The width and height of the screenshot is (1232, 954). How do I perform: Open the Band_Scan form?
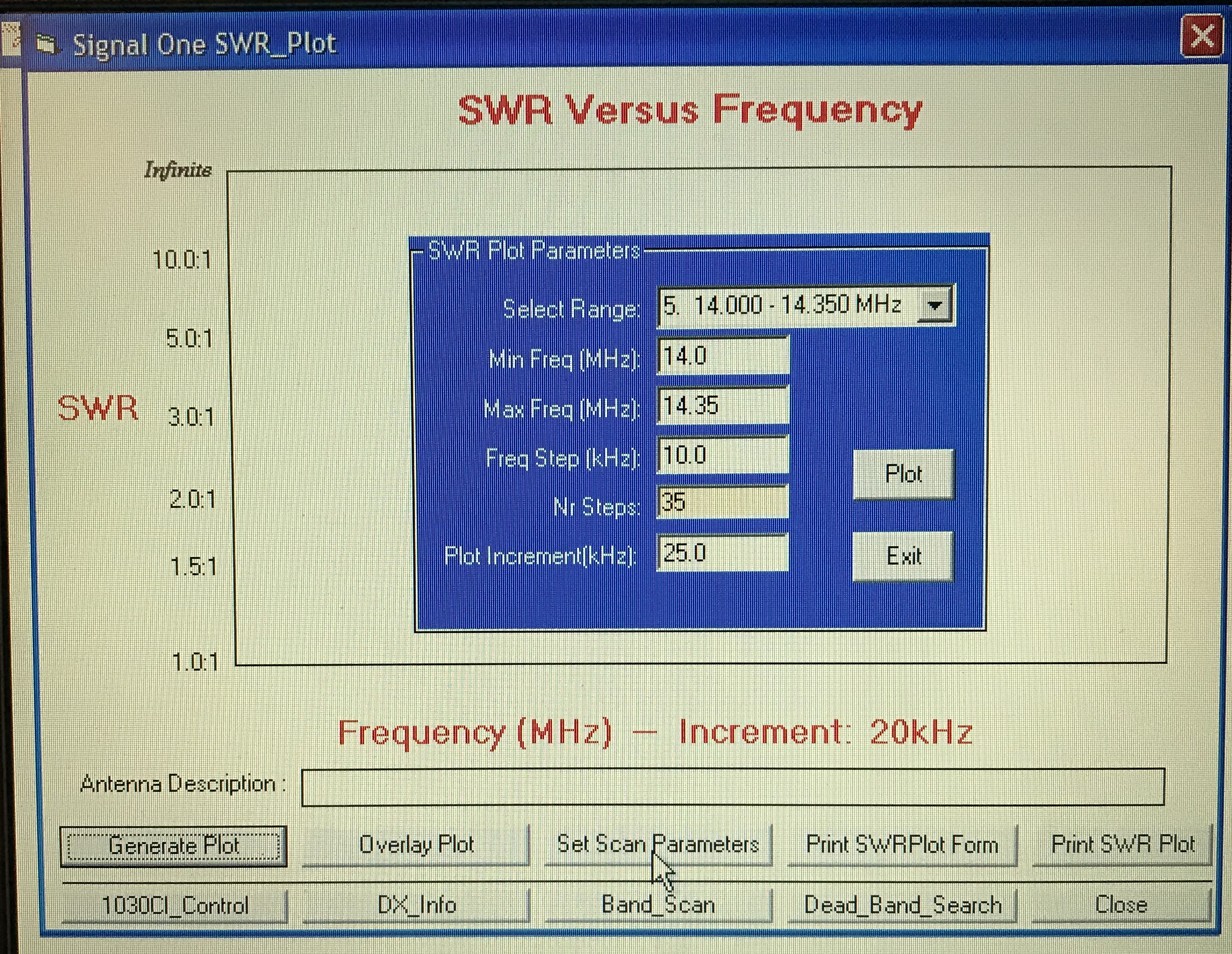(658, 904)
